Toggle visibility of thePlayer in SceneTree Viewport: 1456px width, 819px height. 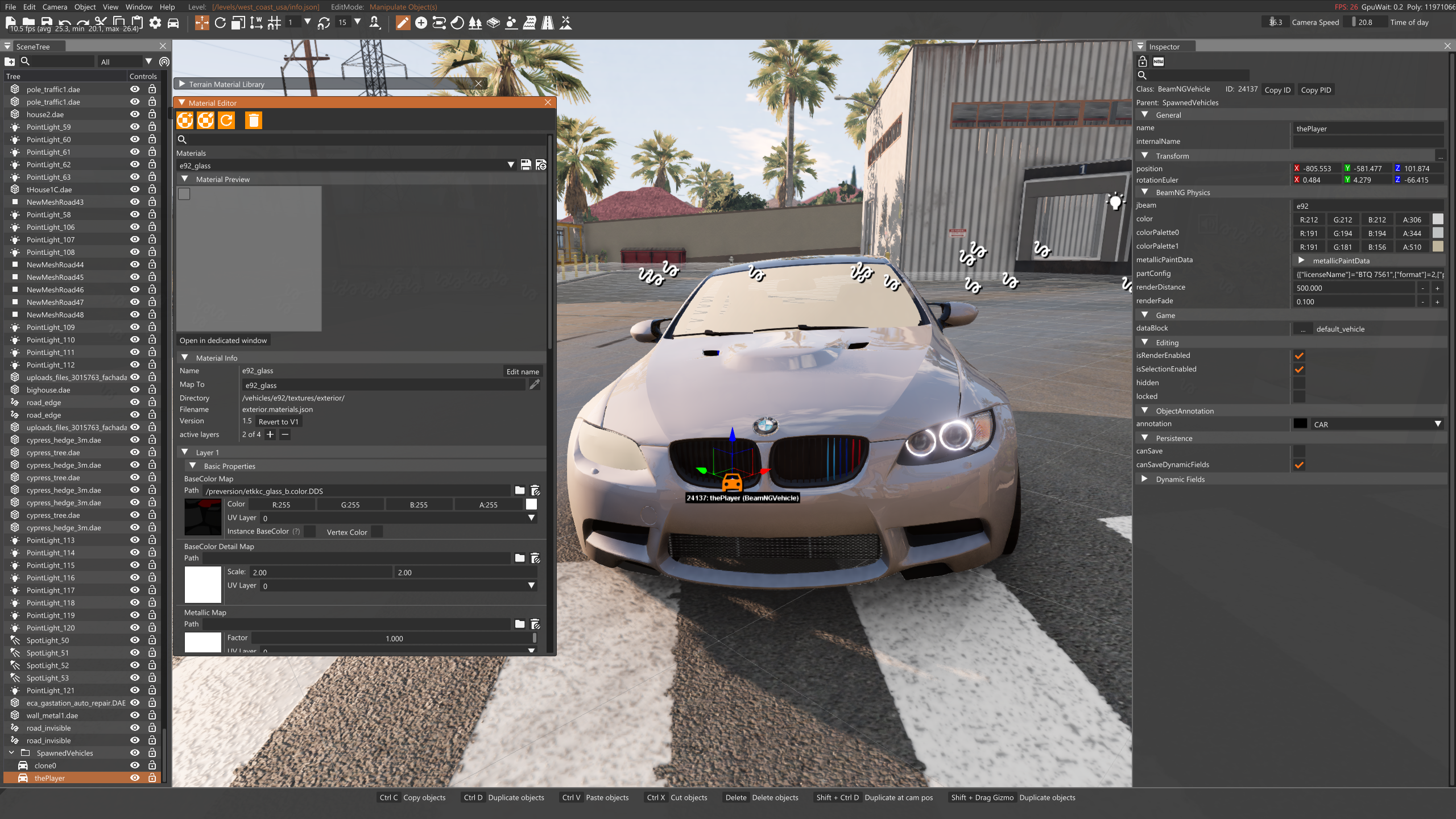[x=135, y=778]
